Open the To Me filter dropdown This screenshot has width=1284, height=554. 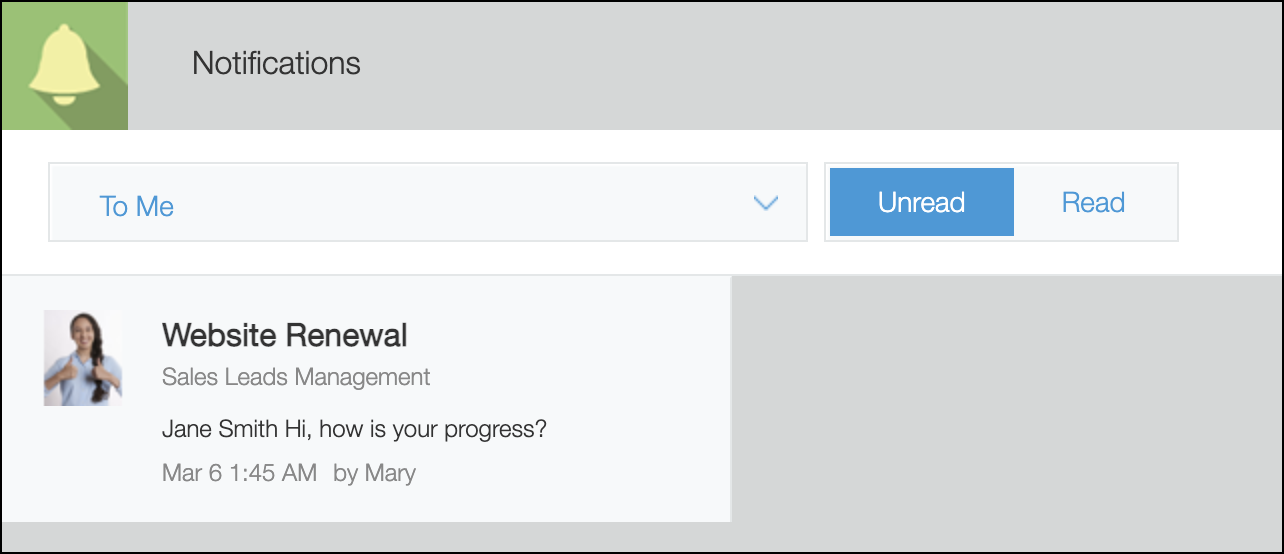(x=427, y=203)
